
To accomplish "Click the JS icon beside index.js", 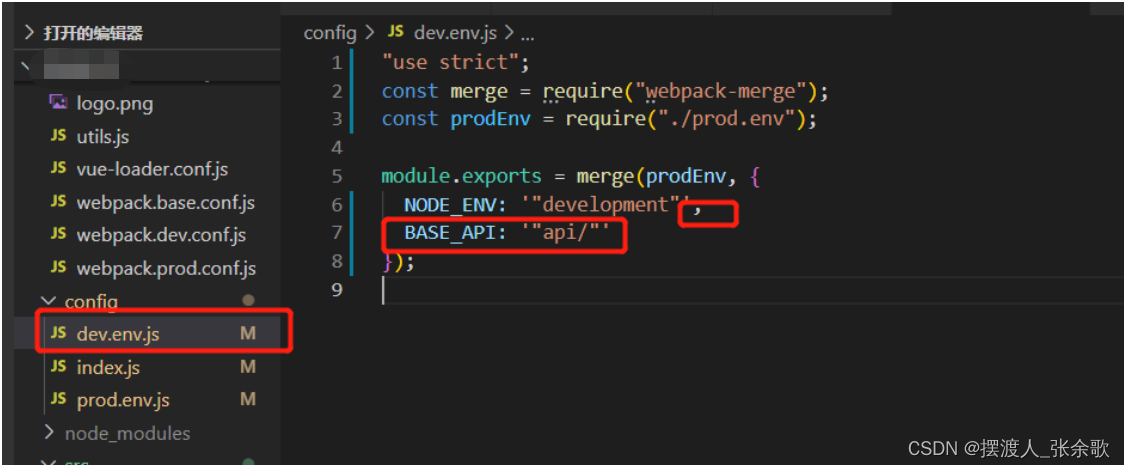I will 58,366.
